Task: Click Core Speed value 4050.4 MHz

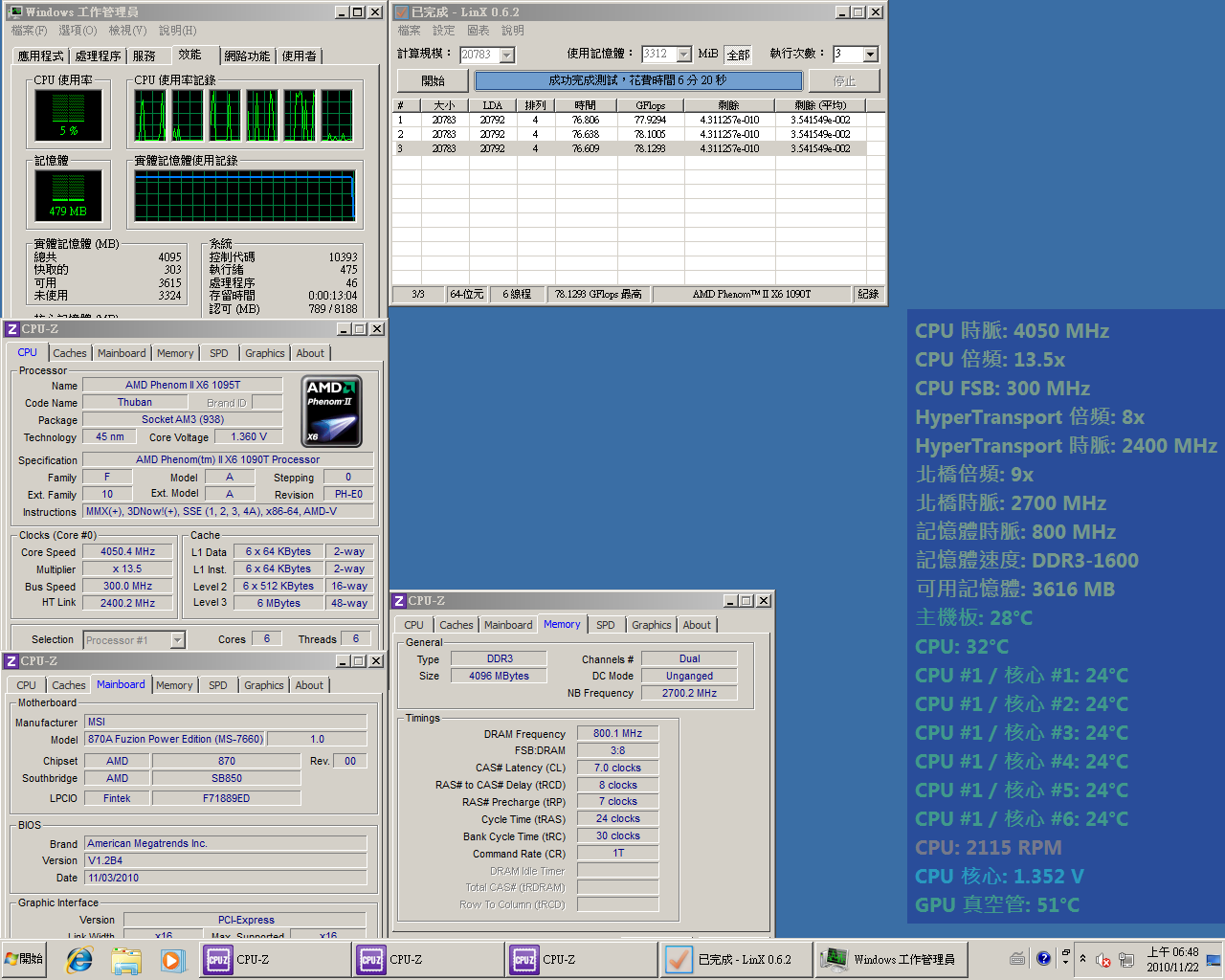Action: [x=127, y=552]
